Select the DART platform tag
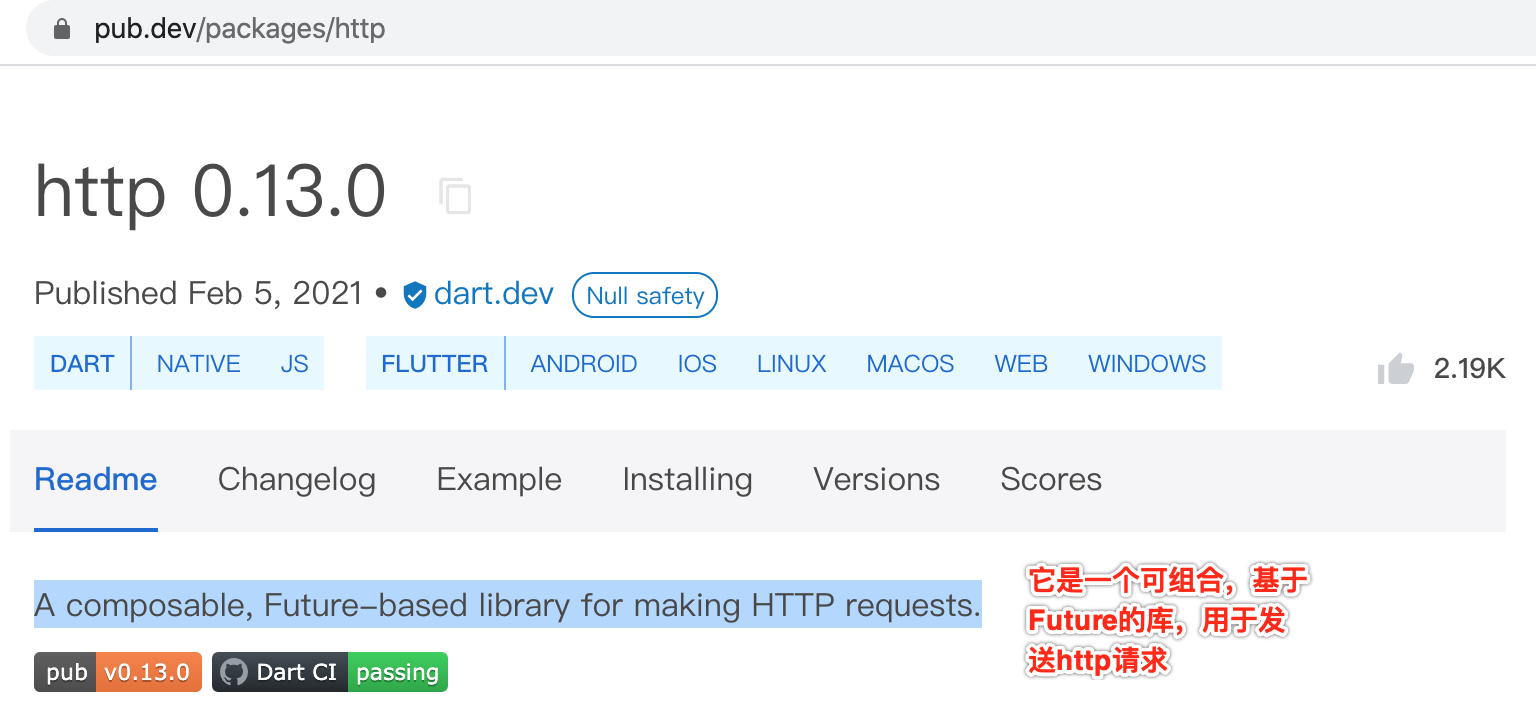This screenshot has height=706, width=1536. tap(82, 363)
